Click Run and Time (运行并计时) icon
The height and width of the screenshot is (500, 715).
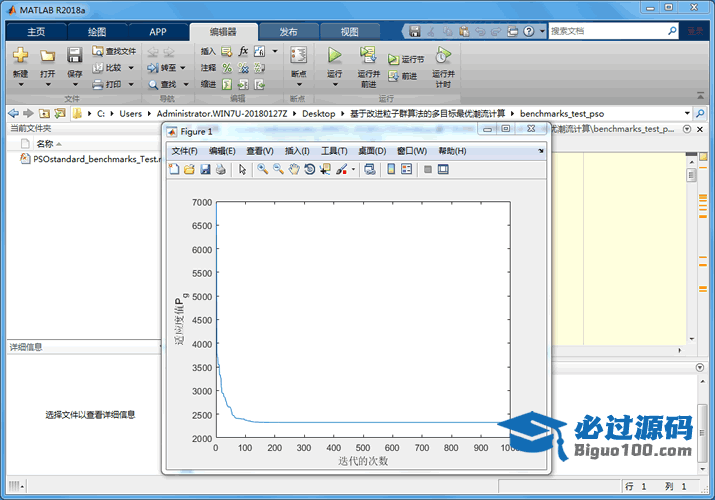tap(443, 55)
